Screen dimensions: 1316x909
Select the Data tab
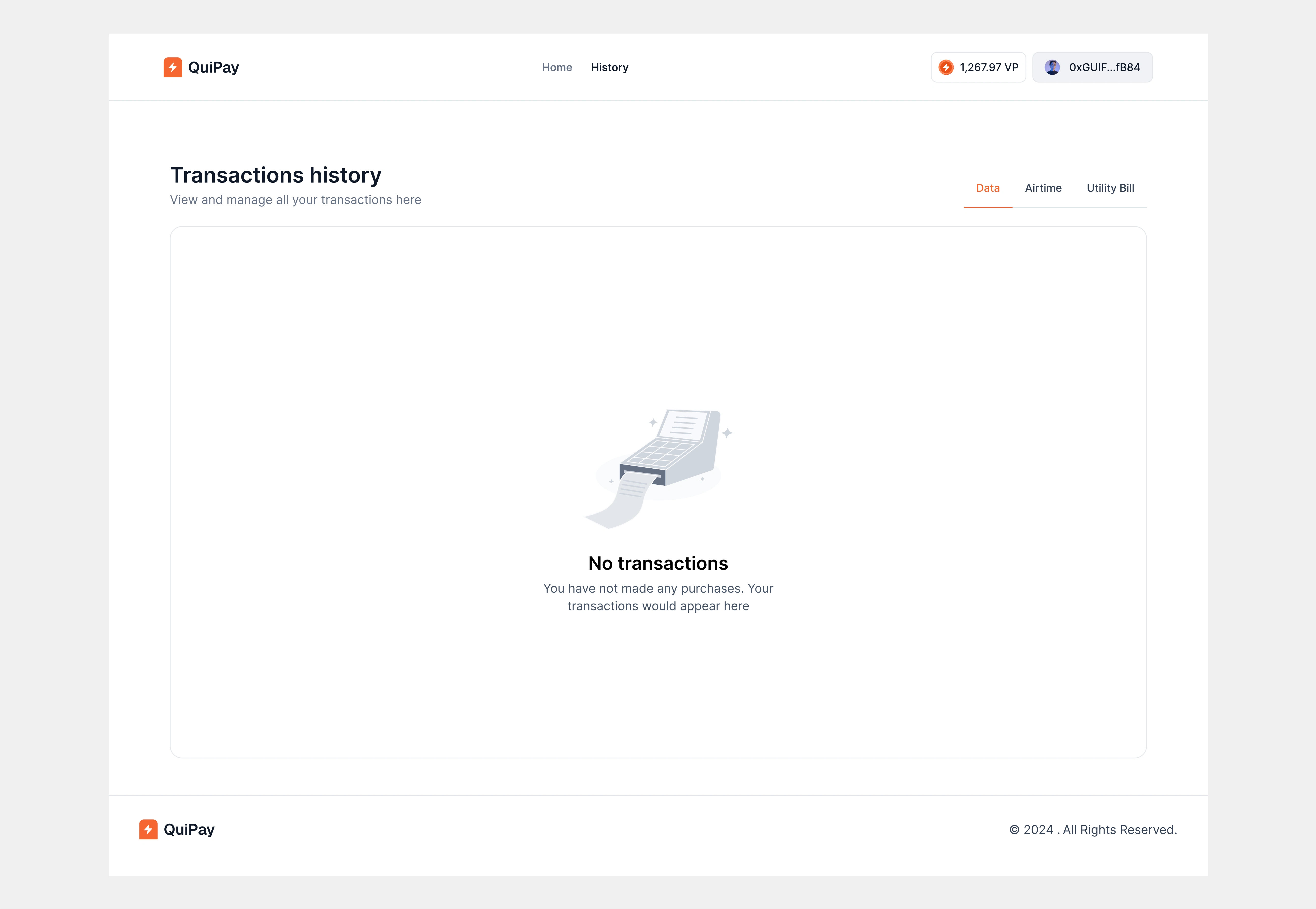click(988, 188)
